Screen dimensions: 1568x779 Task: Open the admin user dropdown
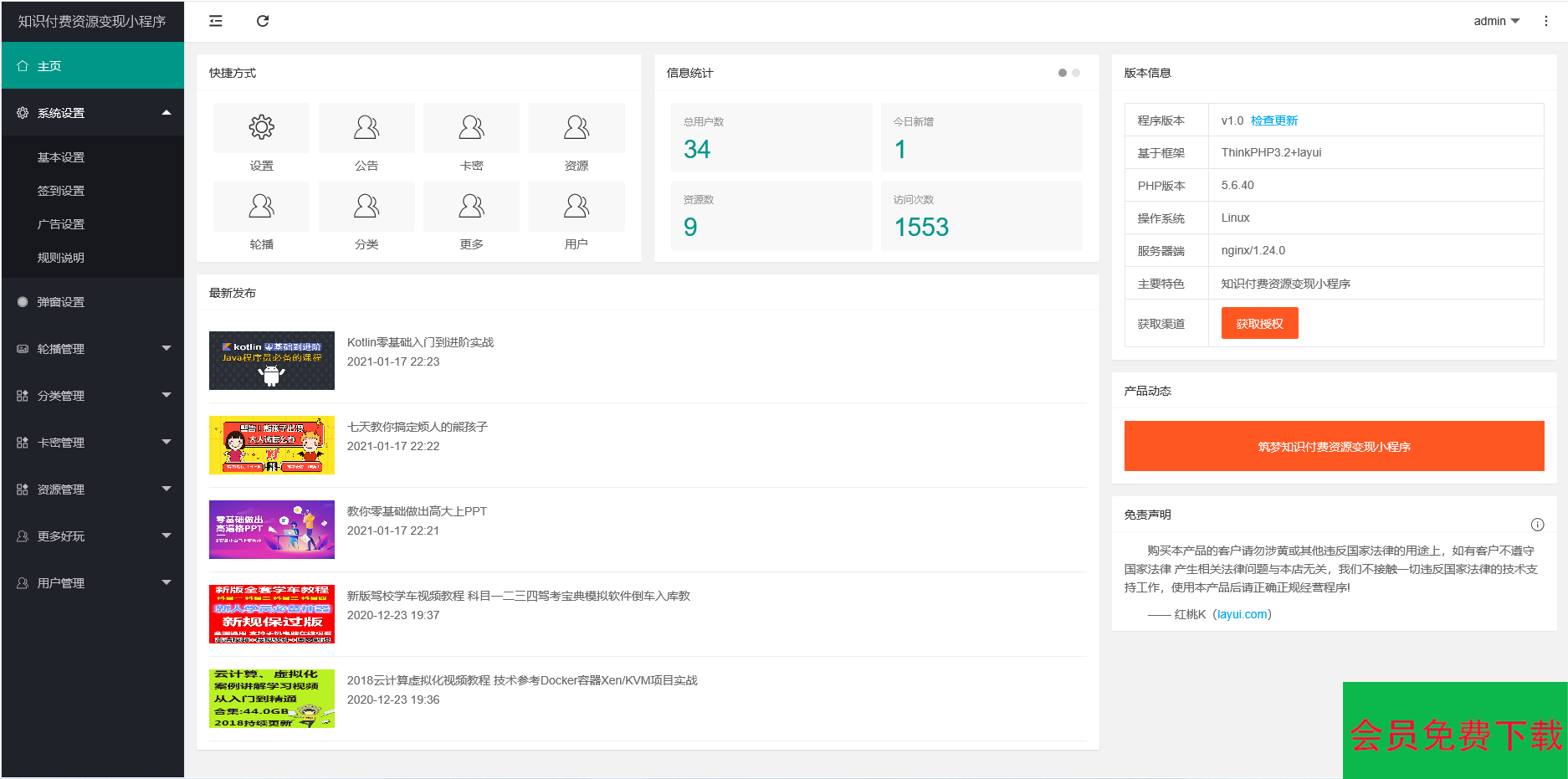tap(1496, 21)
